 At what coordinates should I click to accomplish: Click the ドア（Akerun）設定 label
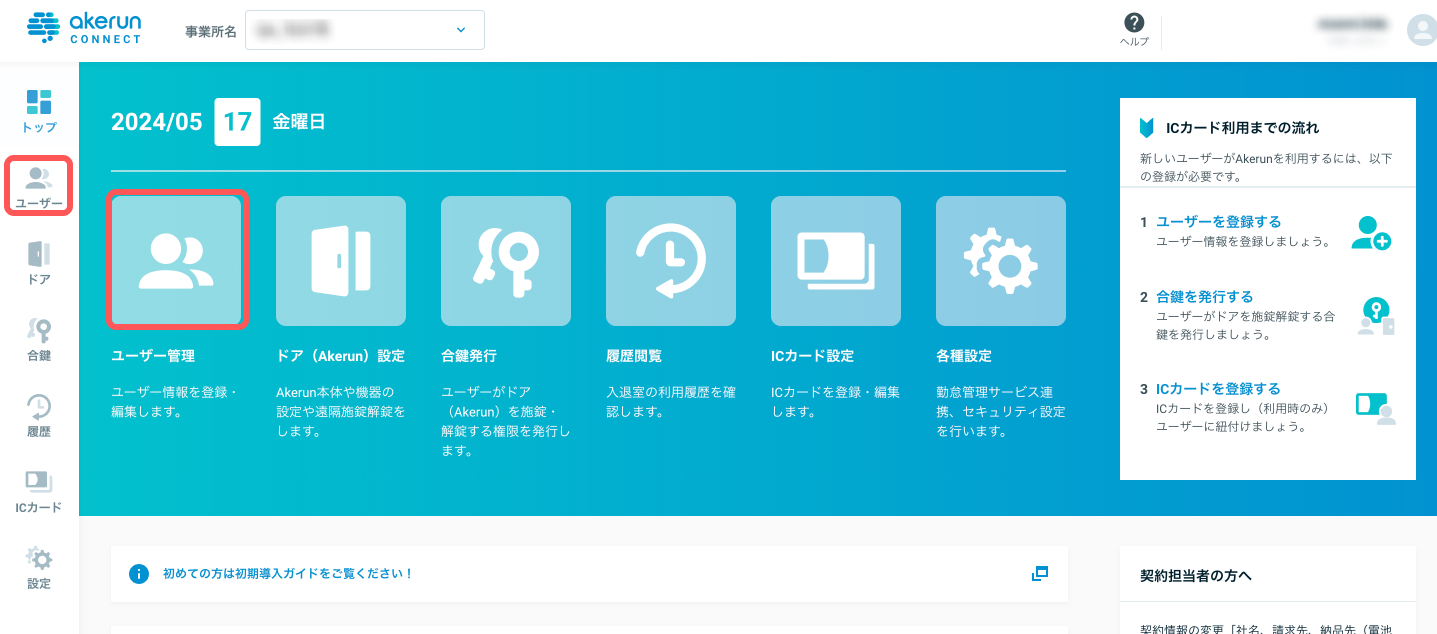[340, 356]
